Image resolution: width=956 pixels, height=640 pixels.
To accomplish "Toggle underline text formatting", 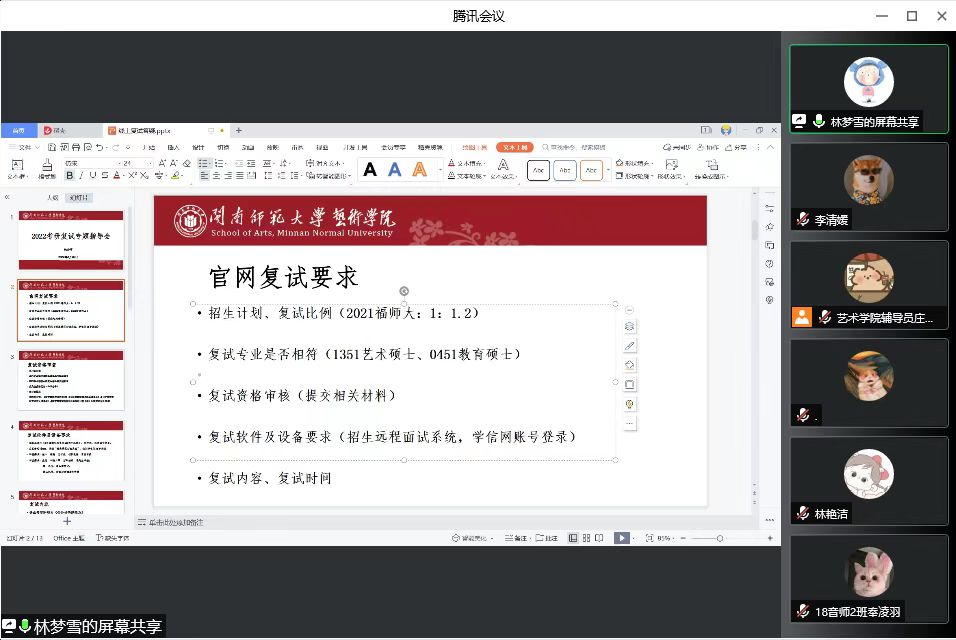I will coord(94,176).
